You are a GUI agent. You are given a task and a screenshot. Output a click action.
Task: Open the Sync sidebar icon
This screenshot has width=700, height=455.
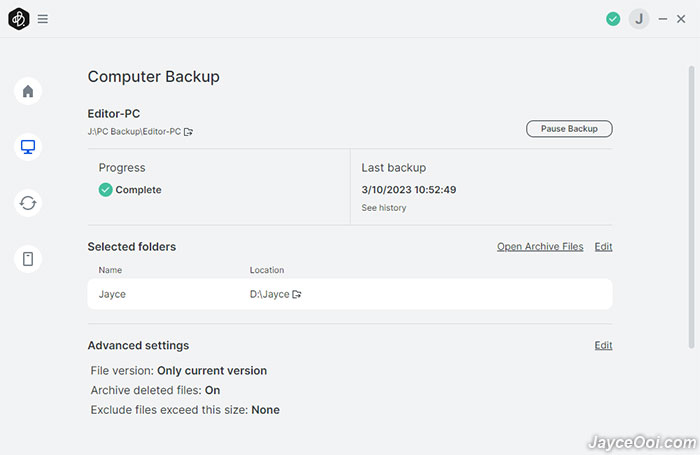click(x=28, y=203)
